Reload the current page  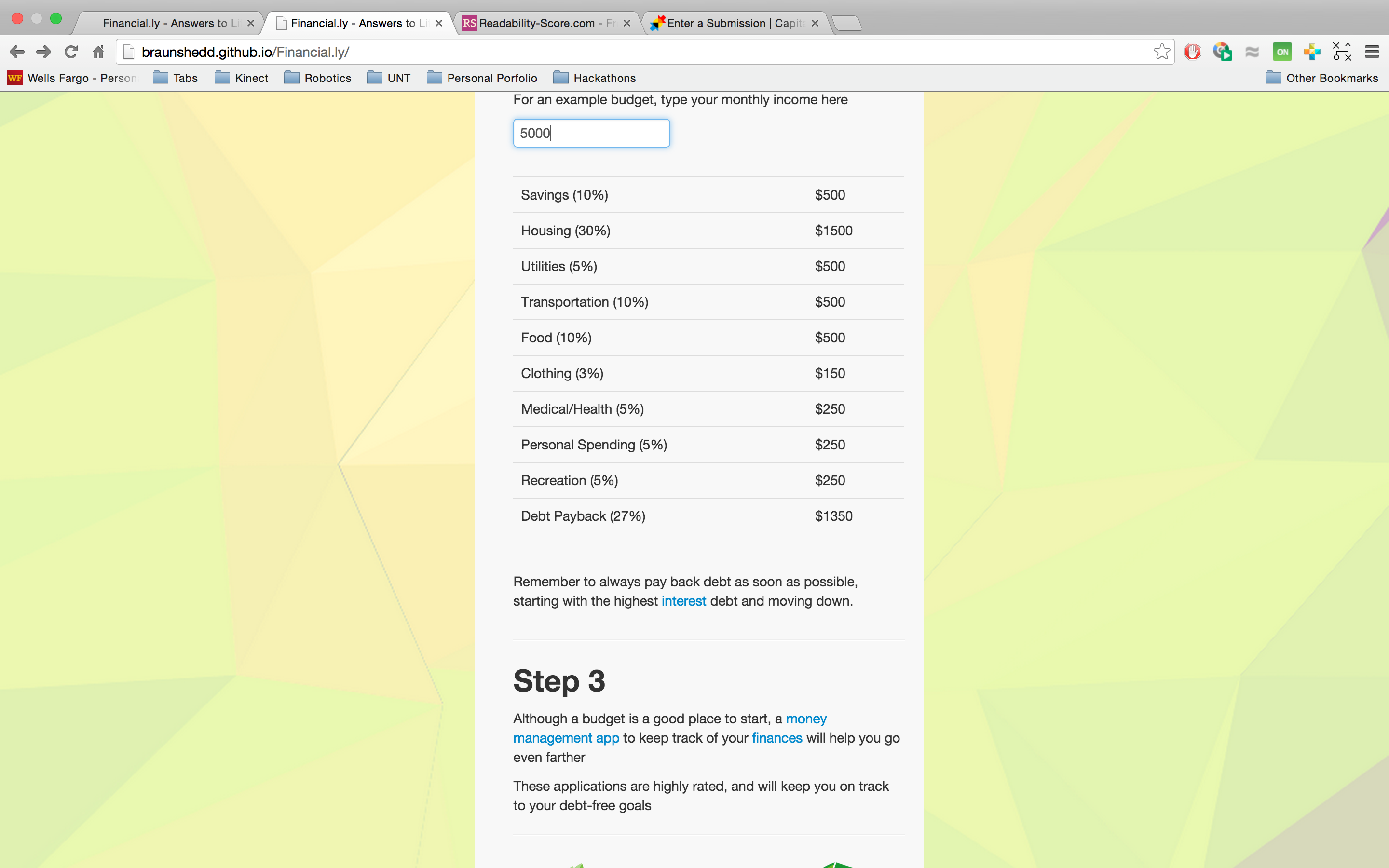(70, 52)
